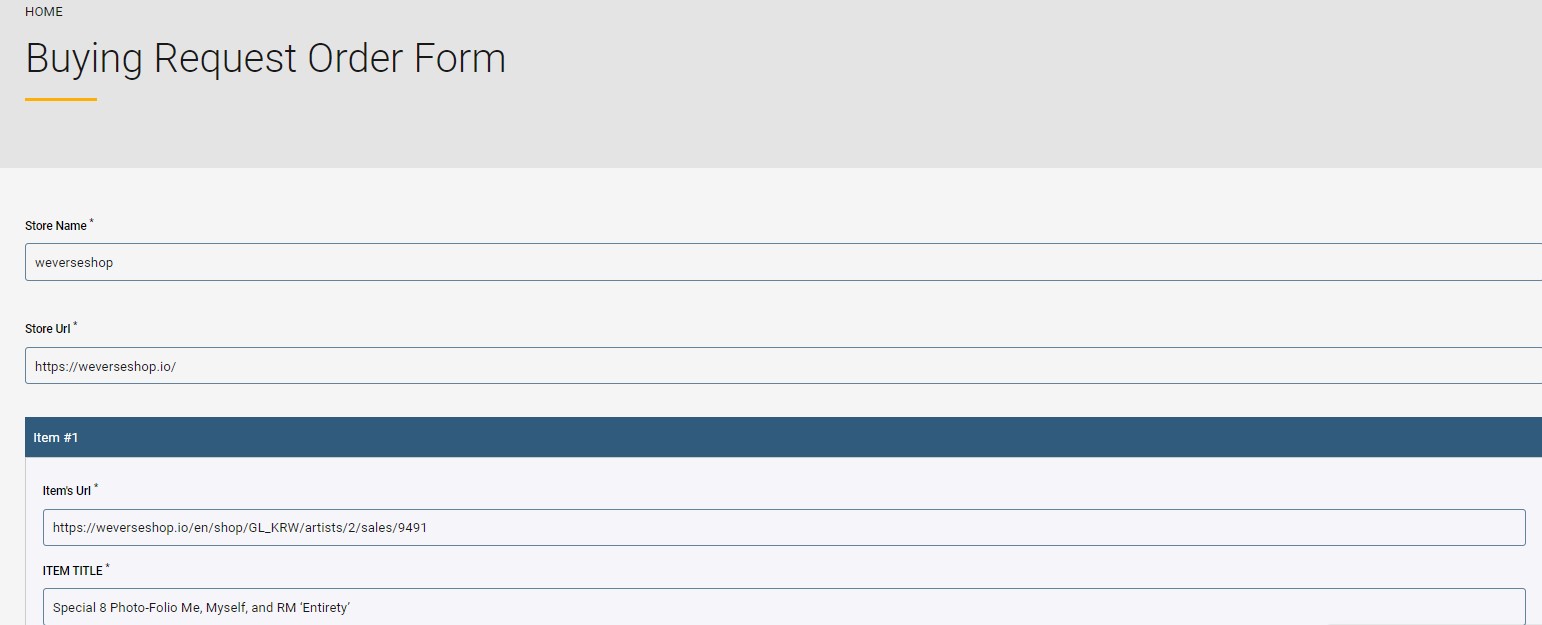Click the asterisk after ITEM TITLE

click(108, 567)
